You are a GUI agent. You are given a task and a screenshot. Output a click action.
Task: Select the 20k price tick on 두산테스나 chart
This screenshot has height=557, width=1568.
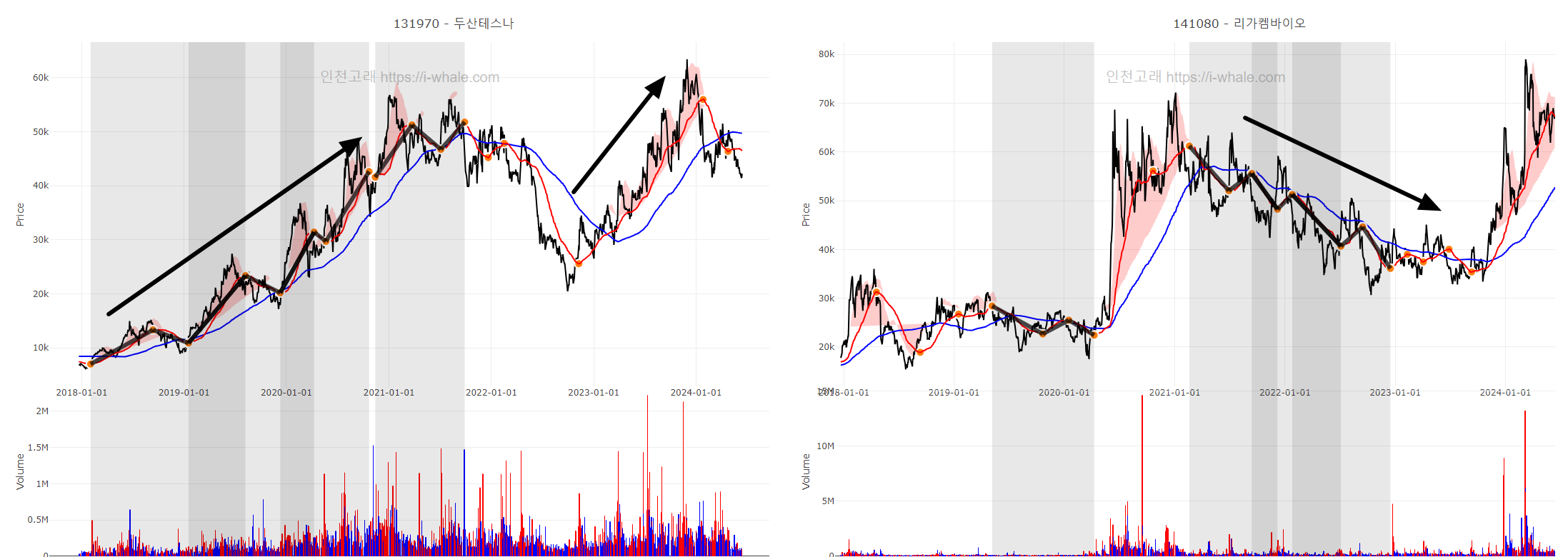(x=41, y=294)
